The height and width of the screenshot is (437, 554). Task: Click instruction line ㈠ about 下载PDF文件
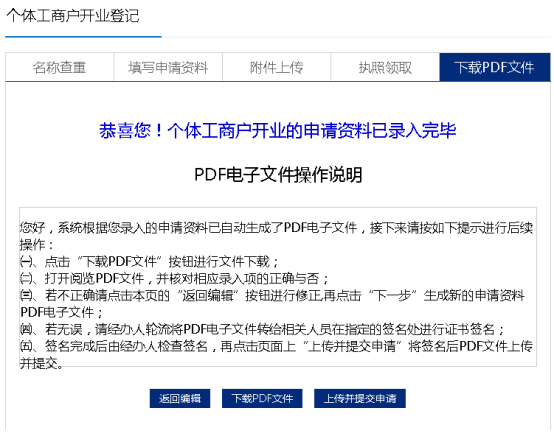click(x=149, y=262)
